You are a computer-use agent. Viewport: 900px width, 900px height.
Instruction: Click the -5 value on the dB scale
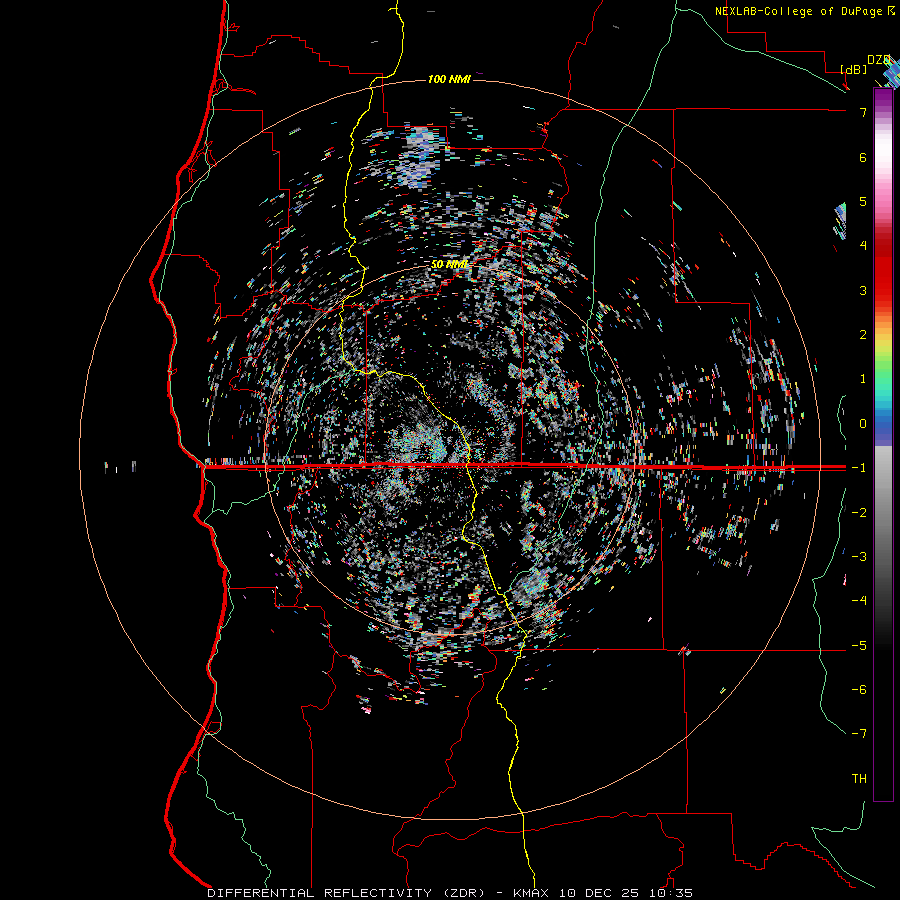point(859,646)
